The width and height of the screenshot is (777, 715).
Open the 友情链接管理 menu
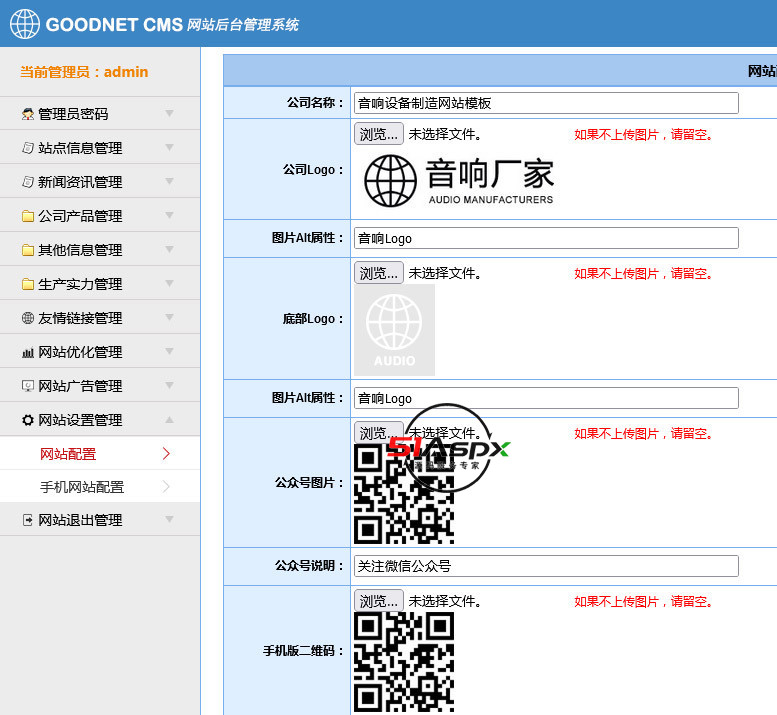click(100, 317)
